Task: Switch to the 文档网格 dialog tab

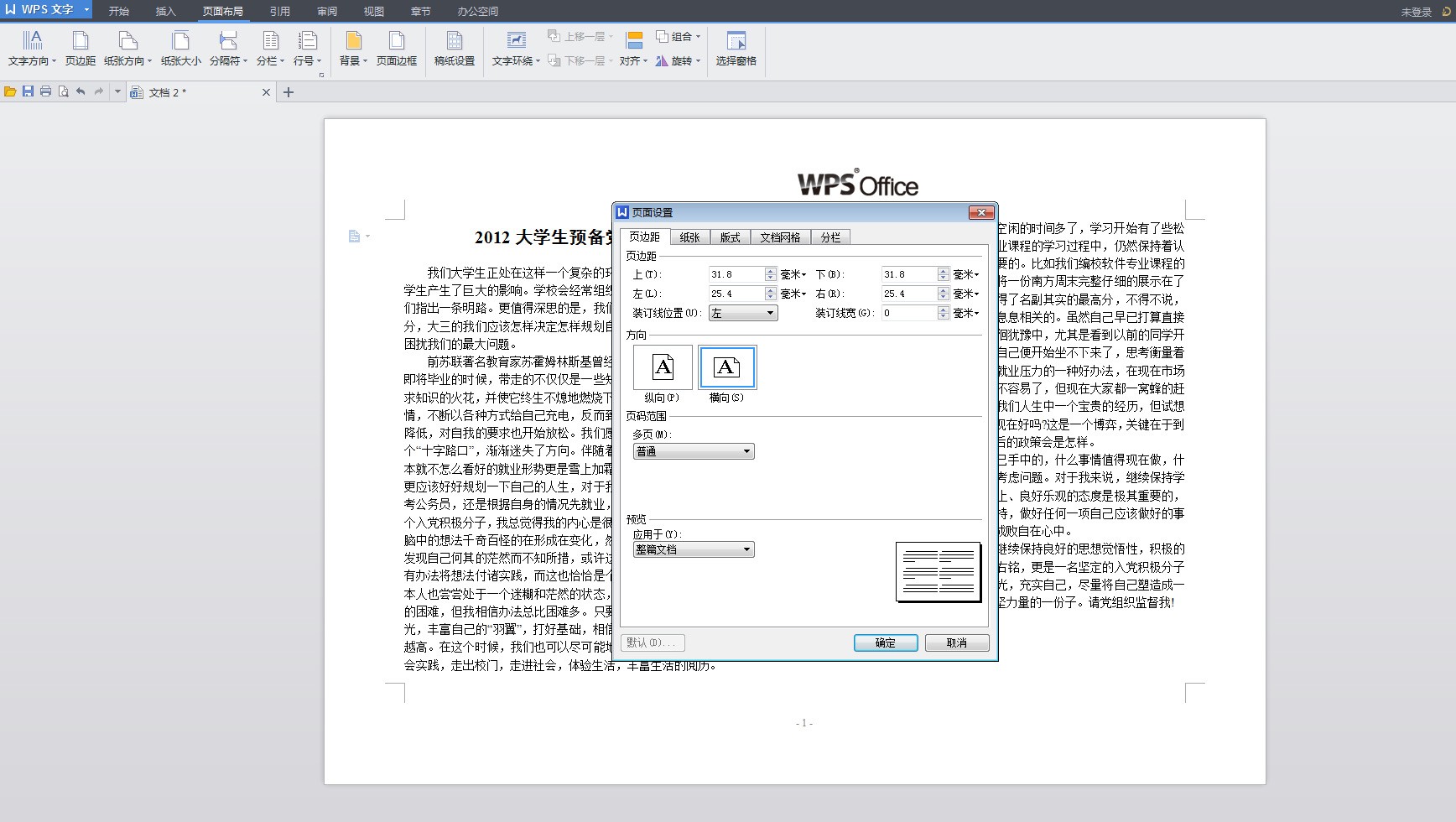Action: click(778, 237)
